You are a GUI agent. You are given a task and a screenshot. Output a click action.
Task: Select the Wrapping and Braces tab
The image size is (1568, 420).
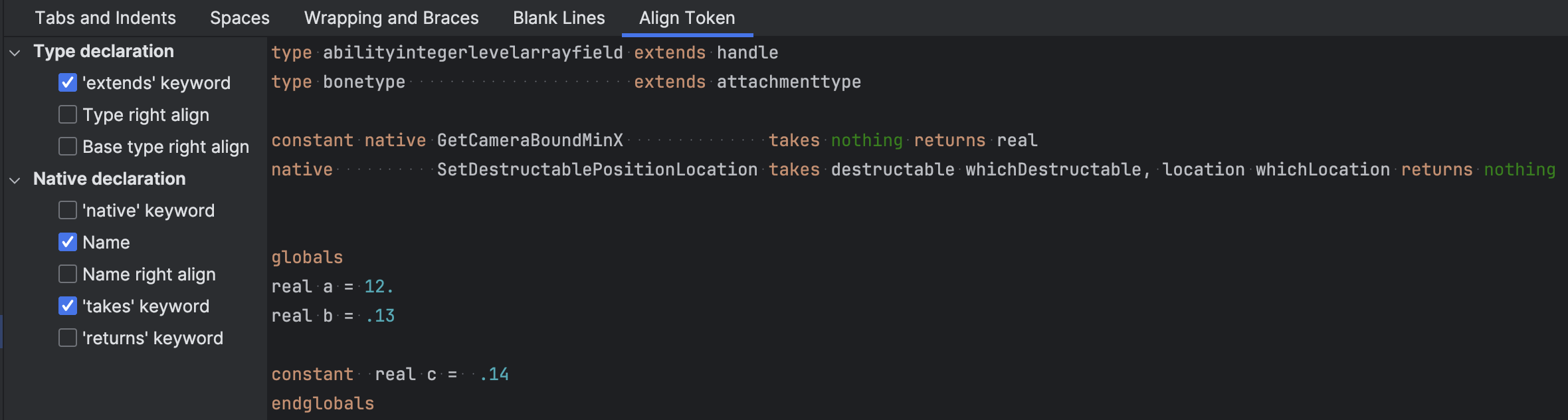pyautogui.click(x=391, y=18)
